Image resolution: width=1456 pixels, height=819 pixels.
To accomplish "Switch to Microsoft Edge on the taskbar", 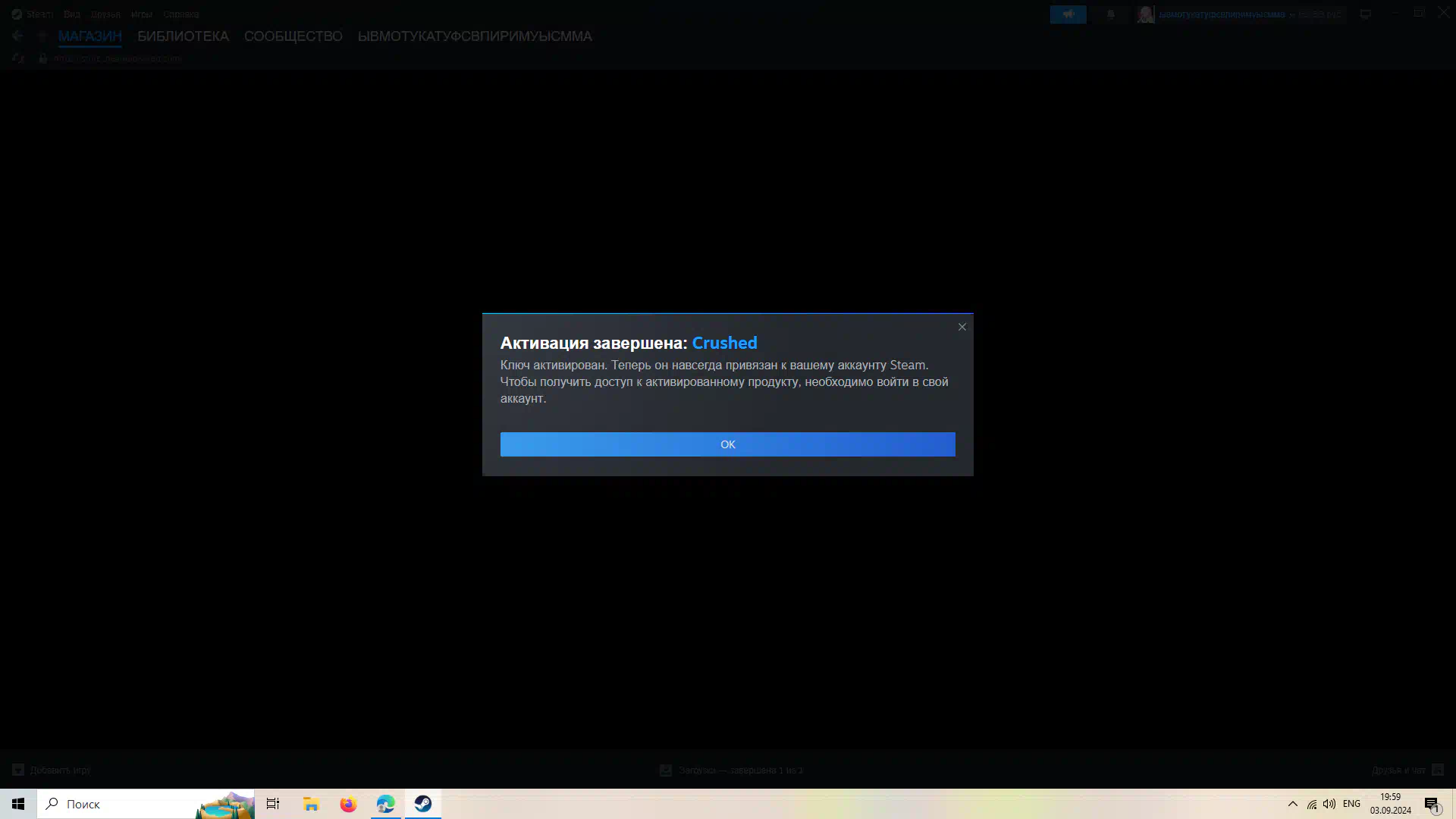I will tap(385, 804).
